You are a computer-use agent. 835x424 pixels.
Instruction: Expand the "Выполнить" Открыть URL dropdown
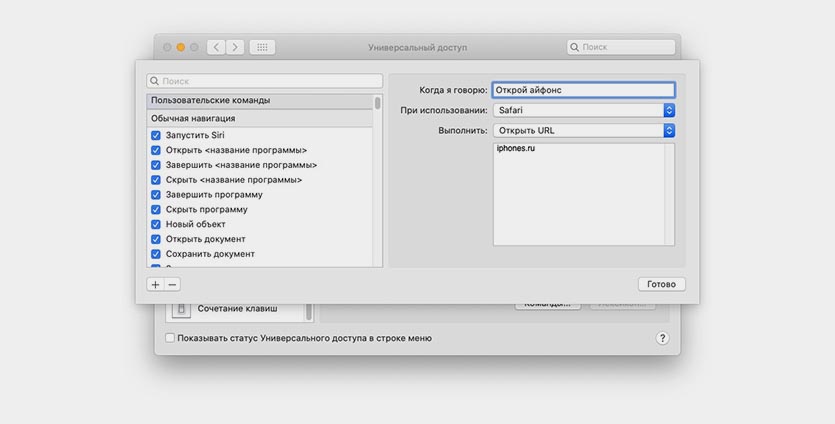point(584,130)
